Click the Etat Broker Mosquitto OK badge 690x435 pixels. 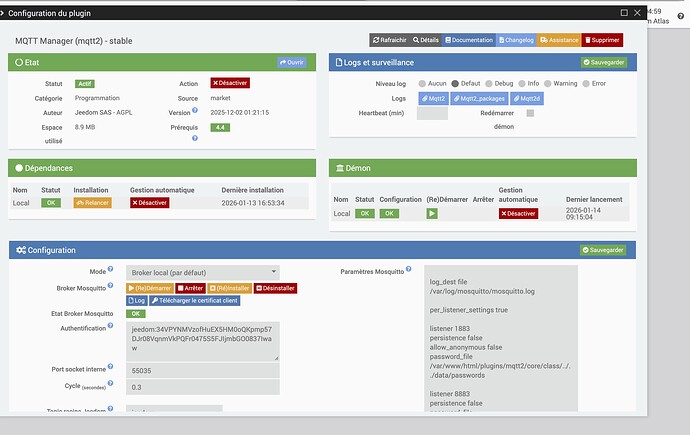(x=136, y=314)
